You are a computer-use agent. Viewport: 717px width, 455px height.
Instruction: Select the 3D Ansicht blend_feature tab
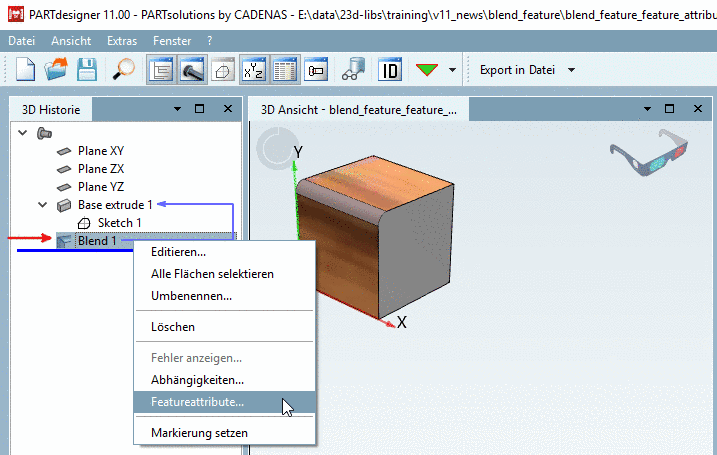[x=358, y=110]
